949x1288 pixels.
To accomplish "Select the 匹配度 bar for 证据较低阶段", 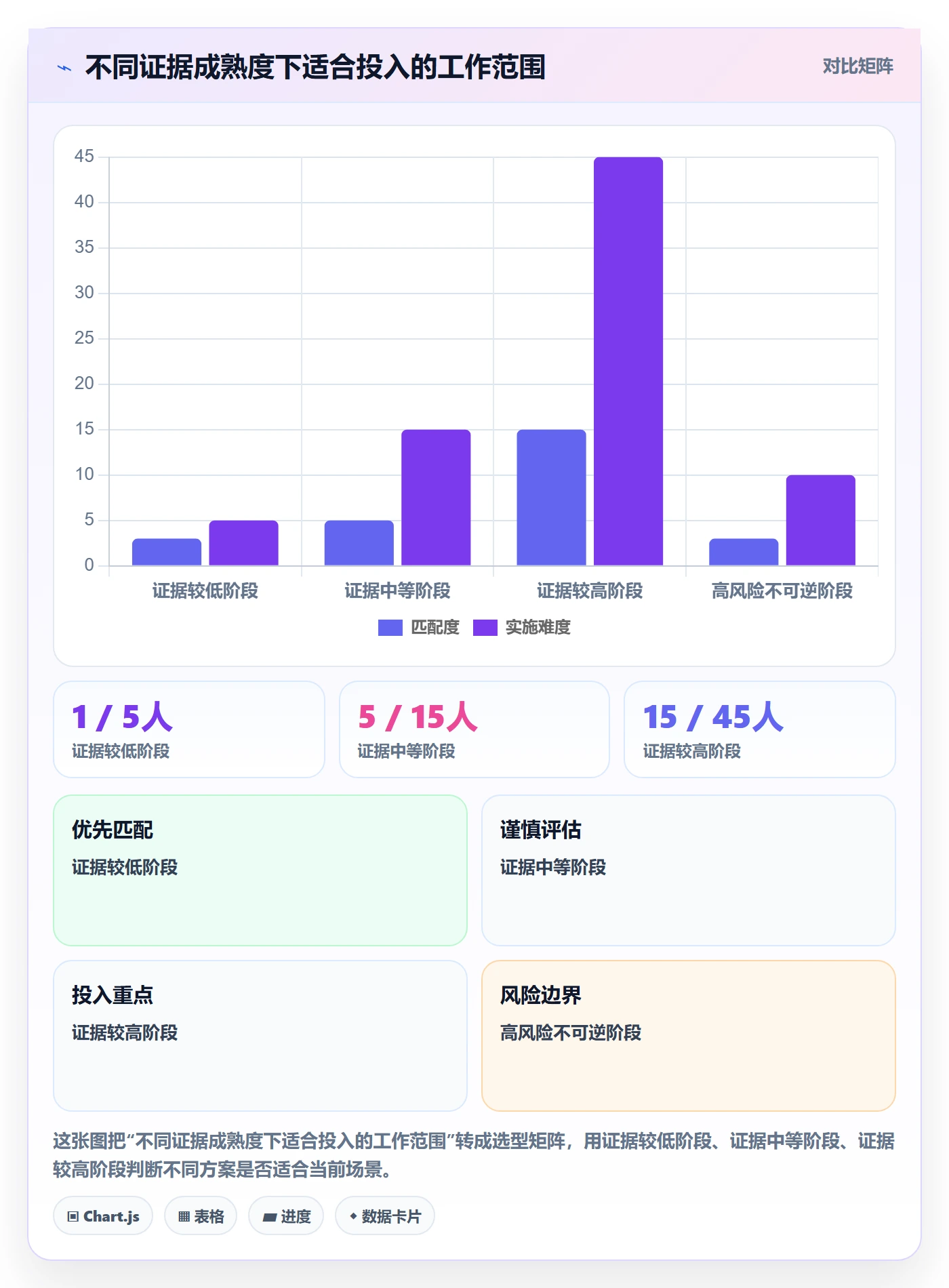I will (167, 552).
